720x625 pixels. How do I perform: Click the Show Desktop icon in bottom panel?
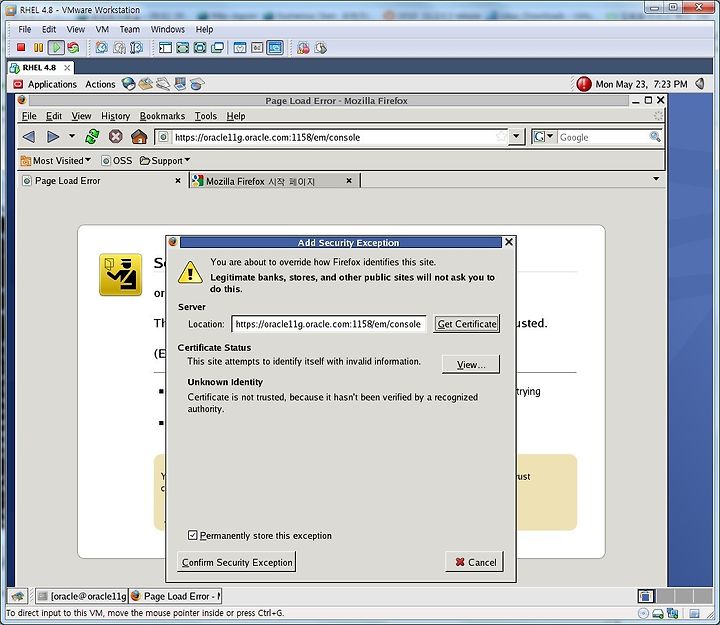click(x=18, y=596)
